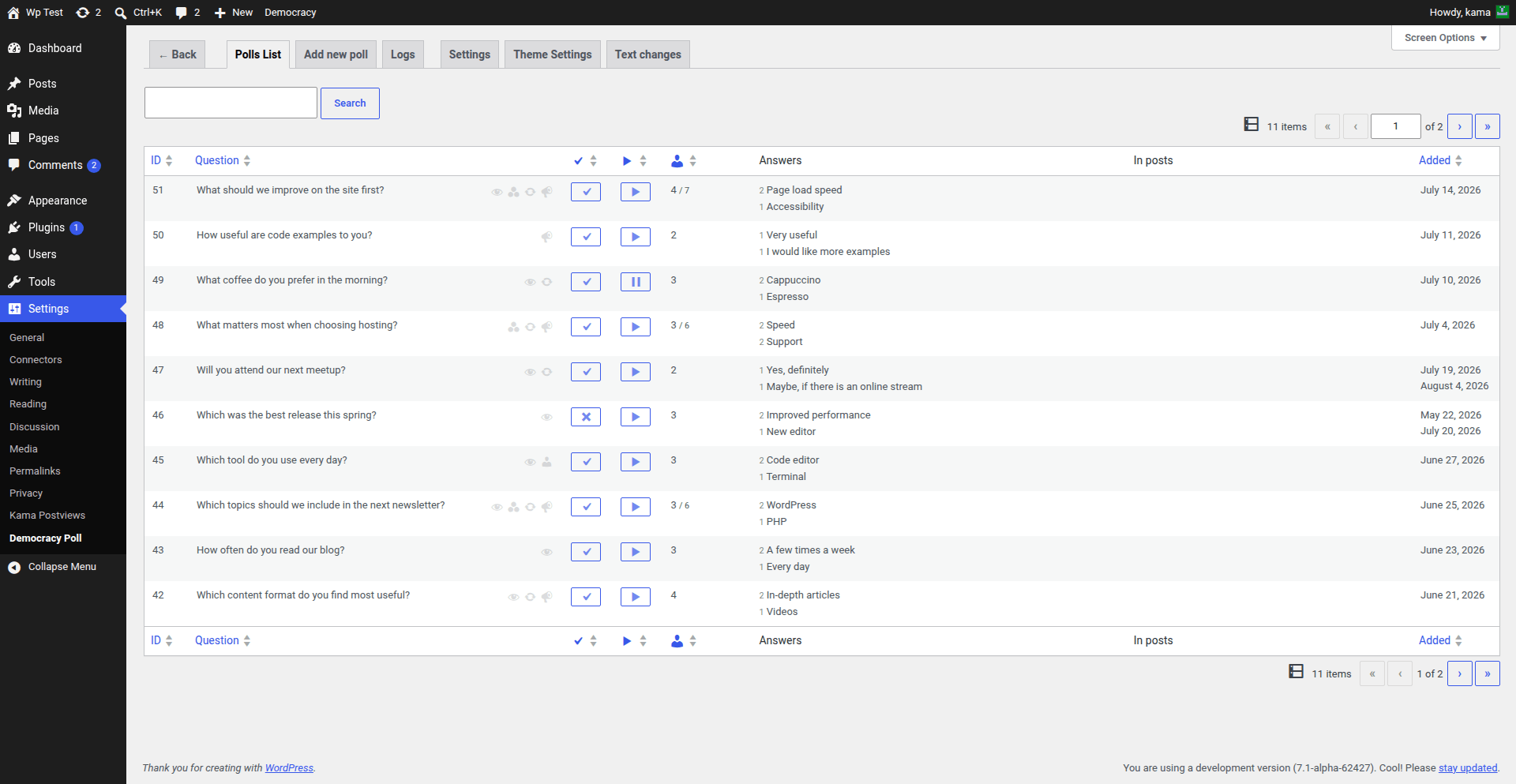Toggle open-voting play button on poll 47
This screenshot has height=784, width=1516.
[636, 372]
